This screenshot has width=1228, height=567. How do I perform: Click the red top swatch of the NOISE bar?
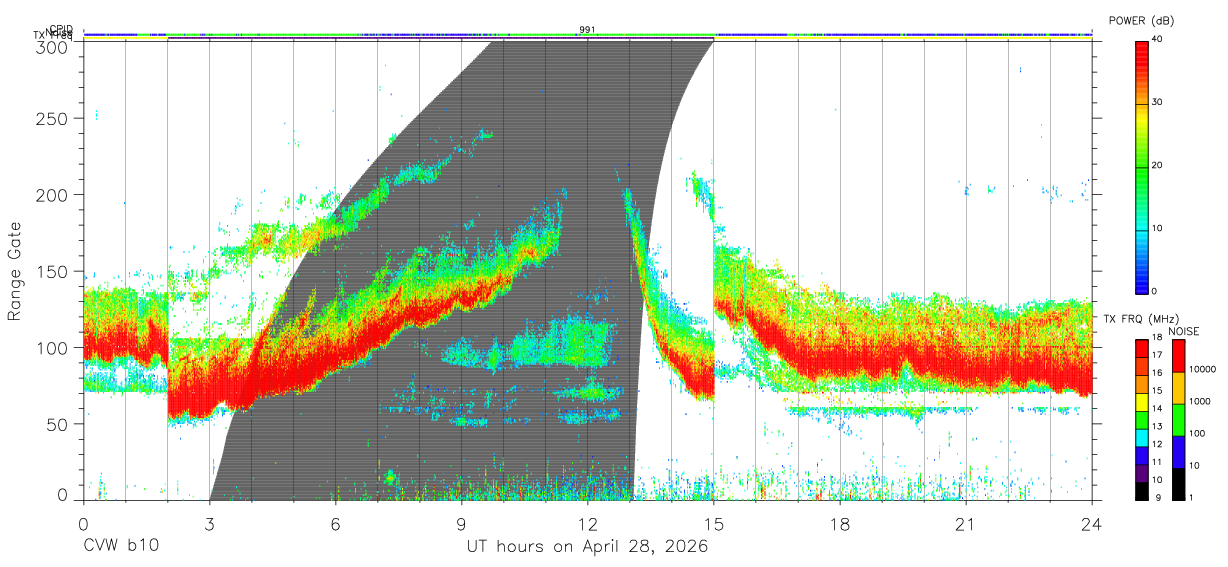1179,355
